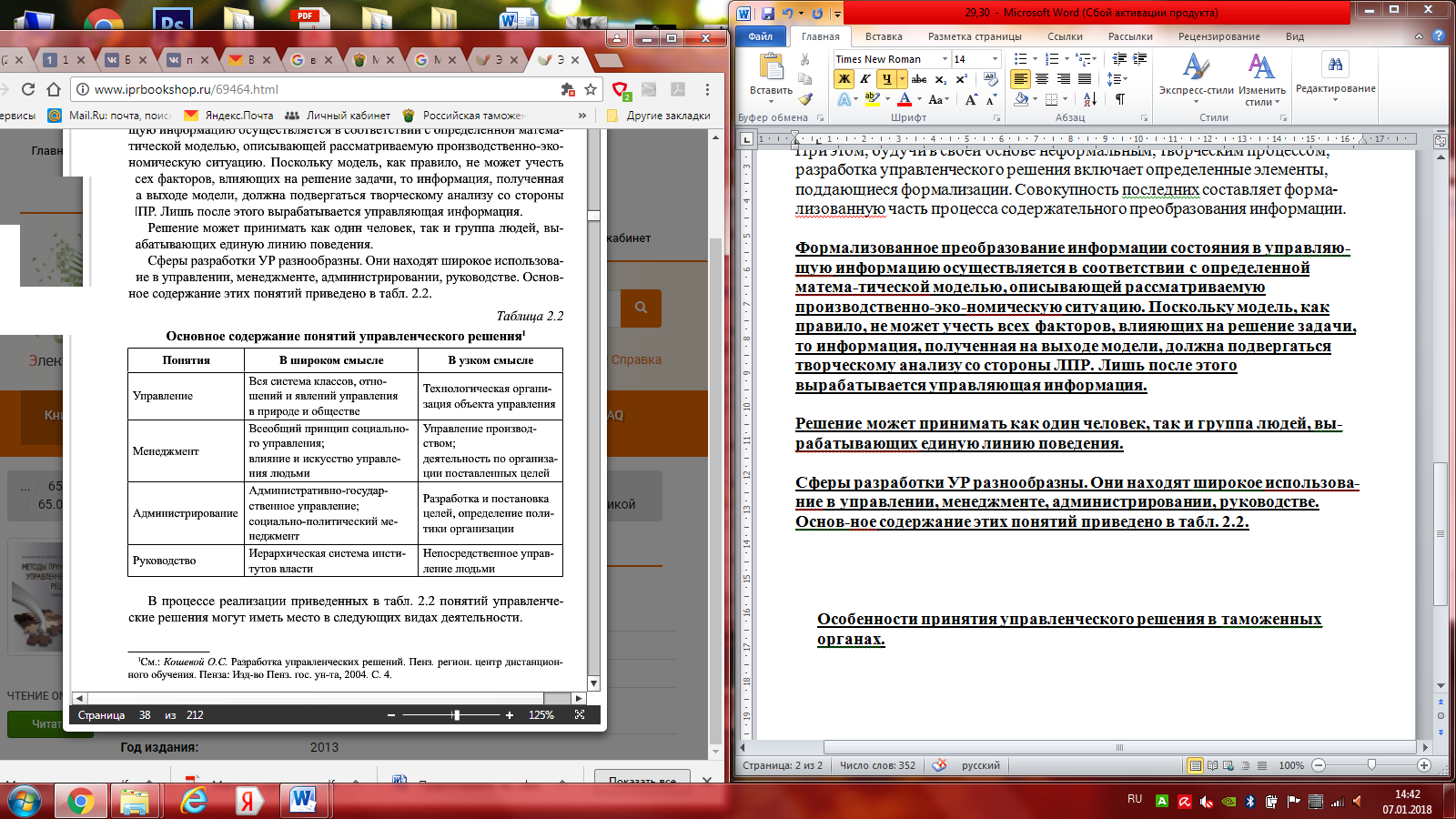Toggle superscript x² formatting
This screenshot has width=1456, height=819.
pyautogui.click(x=961, y=79)
